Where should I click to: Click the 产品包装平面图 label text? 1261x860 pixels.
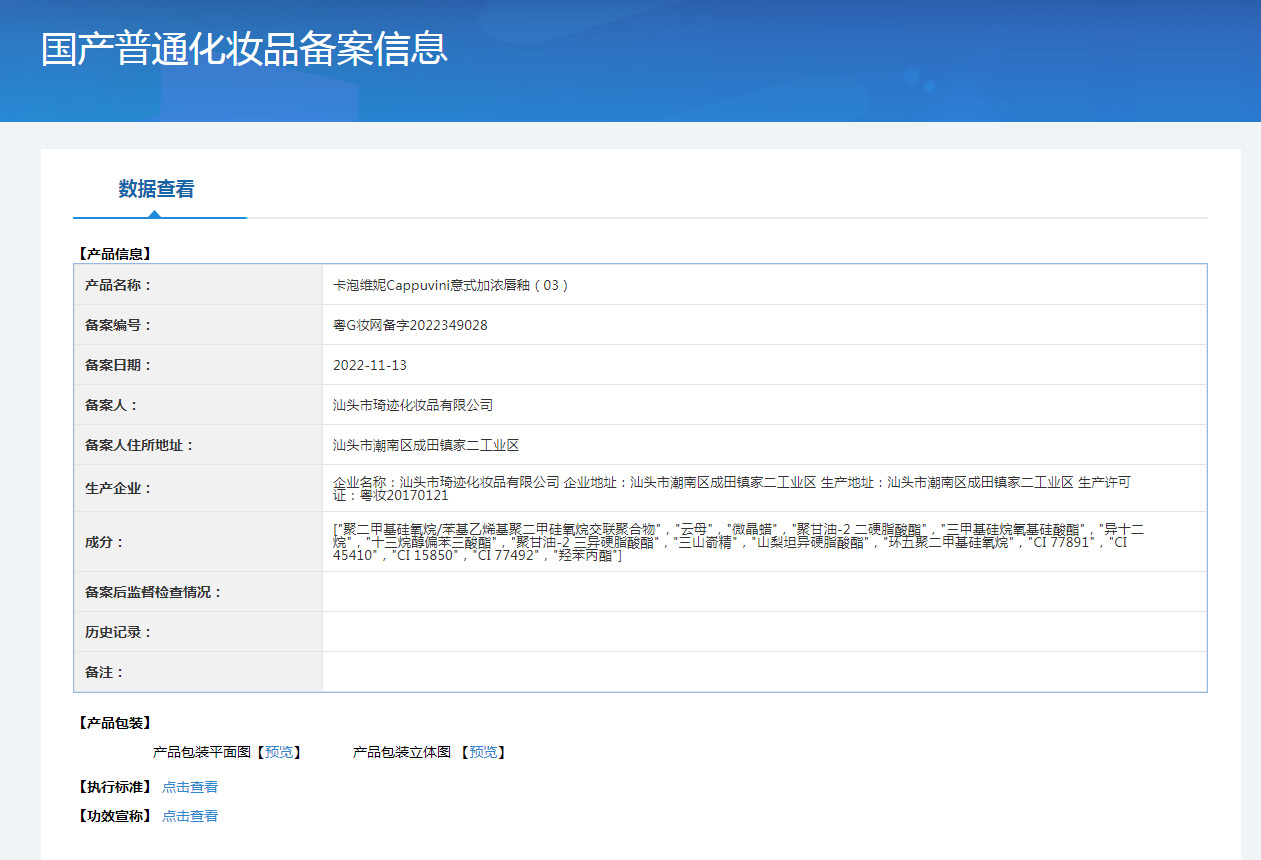(x=202, y=752)
